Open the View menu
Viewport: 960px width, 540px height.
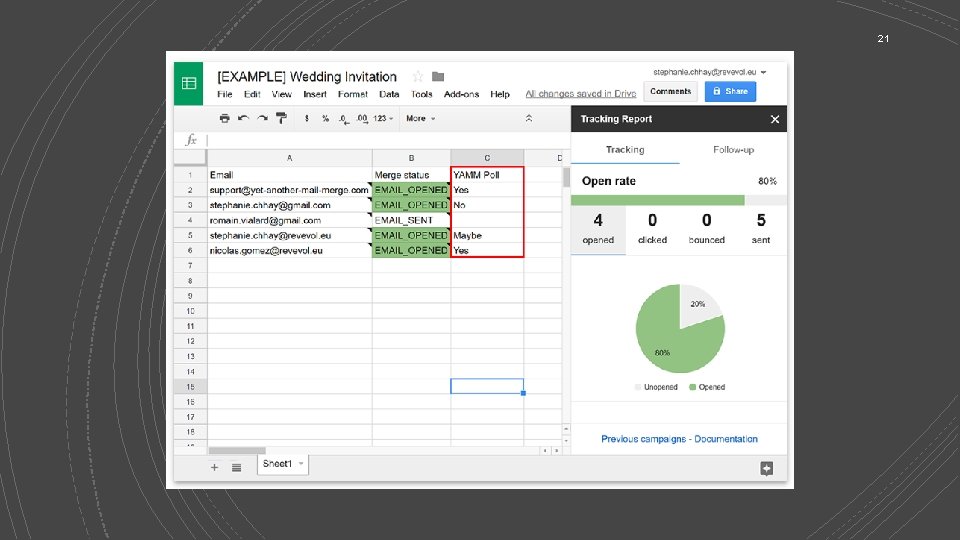282,94
